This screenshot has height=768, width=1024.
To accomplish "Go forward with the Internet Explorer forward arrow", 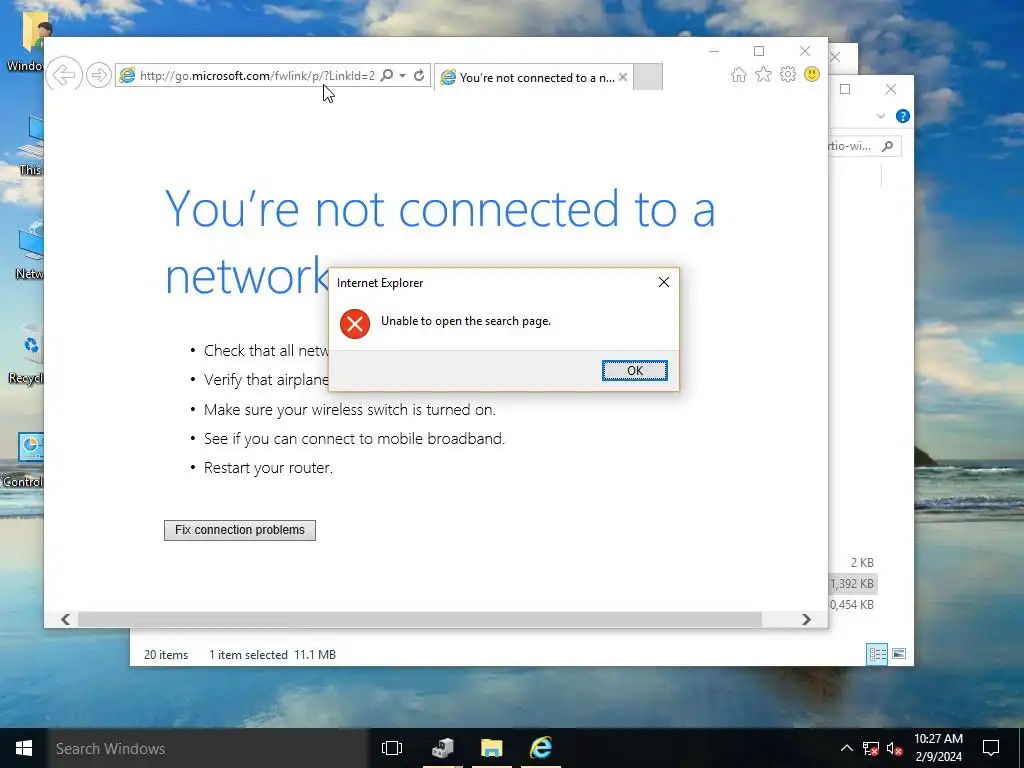I will coord(99,75).
